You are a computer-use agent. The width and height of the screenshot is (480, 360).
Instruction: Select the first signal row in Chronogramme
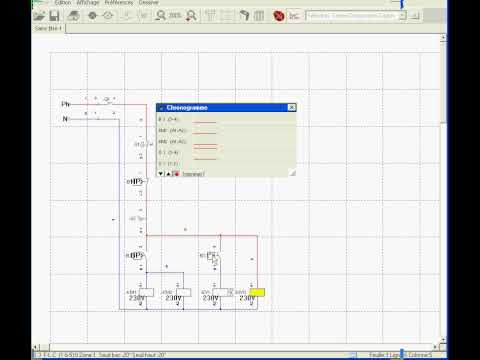[226, 119]
